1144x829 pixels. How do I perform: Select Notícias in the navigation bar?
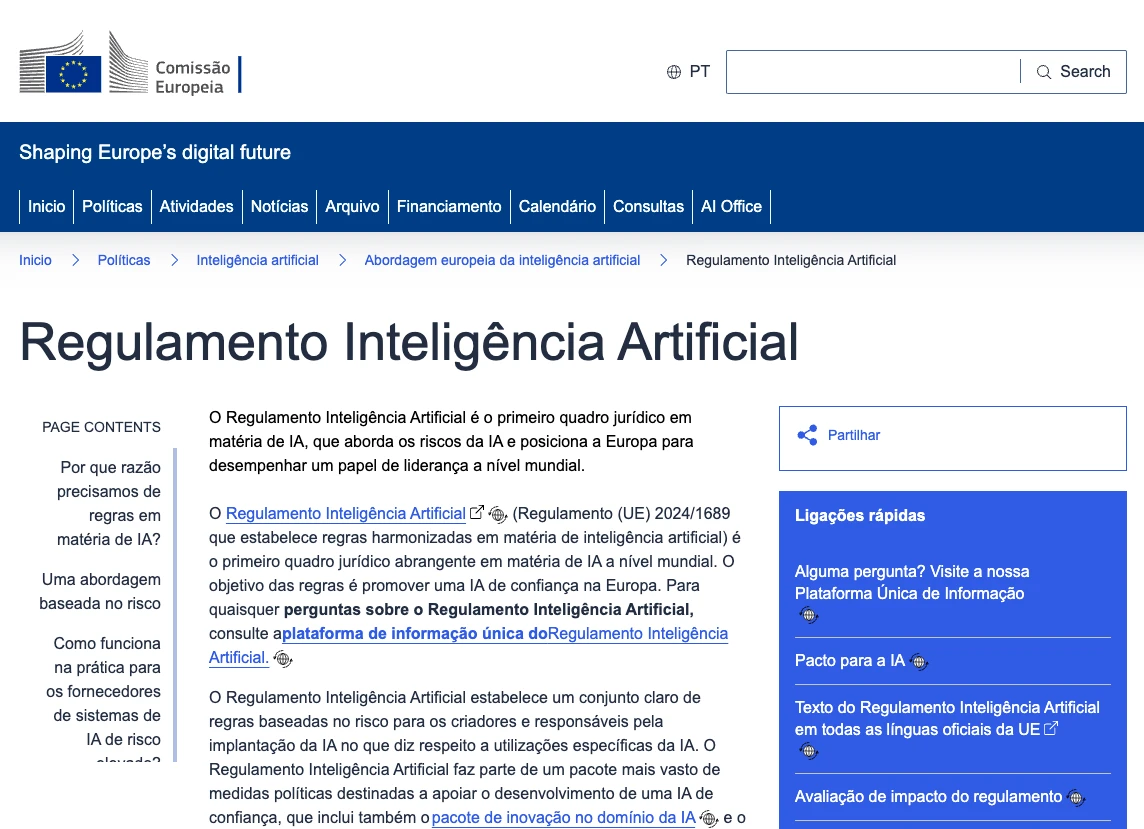pyautogui.click(x=279, y=206)
